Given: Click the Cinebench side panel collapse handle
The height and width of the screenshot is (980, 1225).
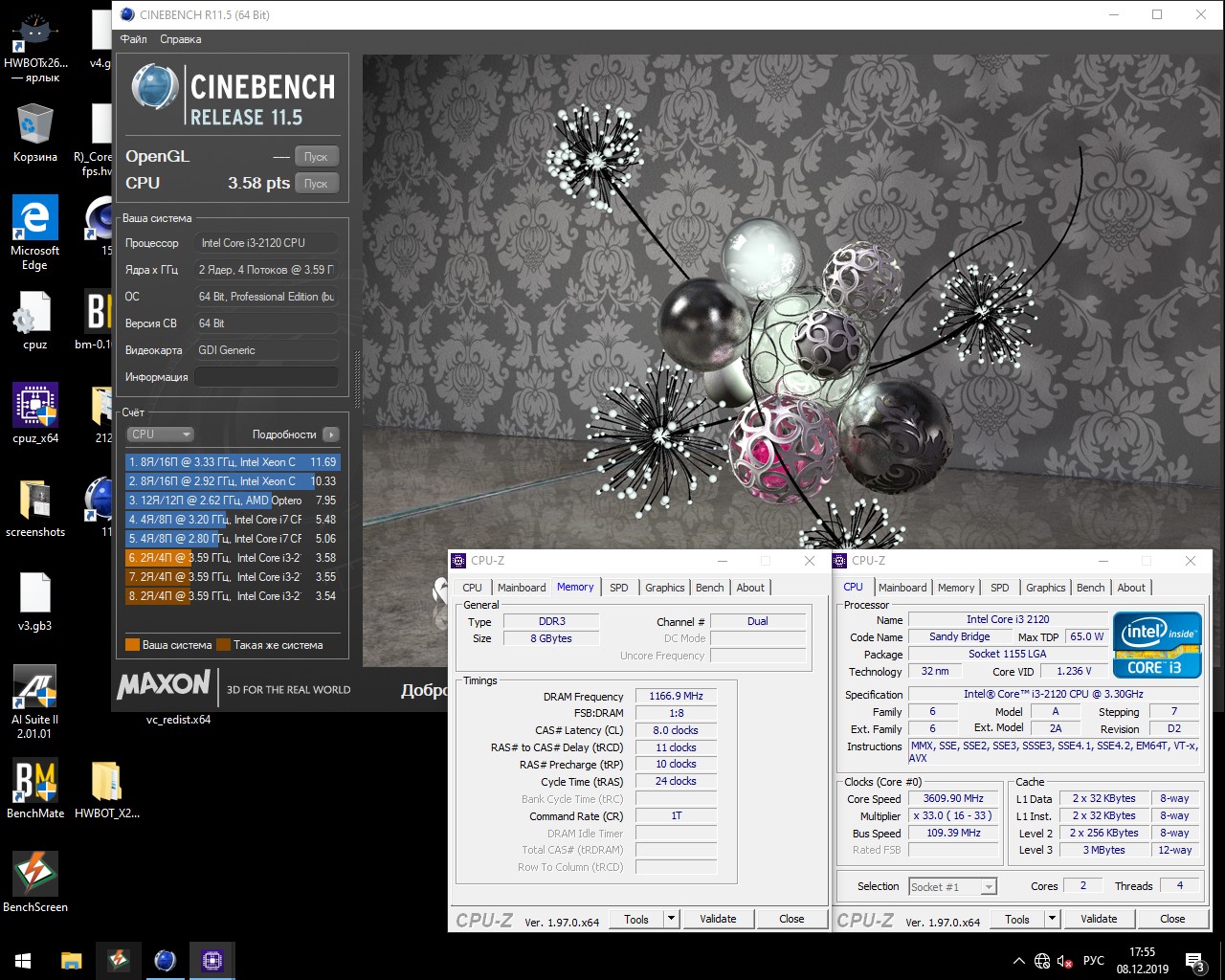Looking at the screenshot, I should (358, 381).
